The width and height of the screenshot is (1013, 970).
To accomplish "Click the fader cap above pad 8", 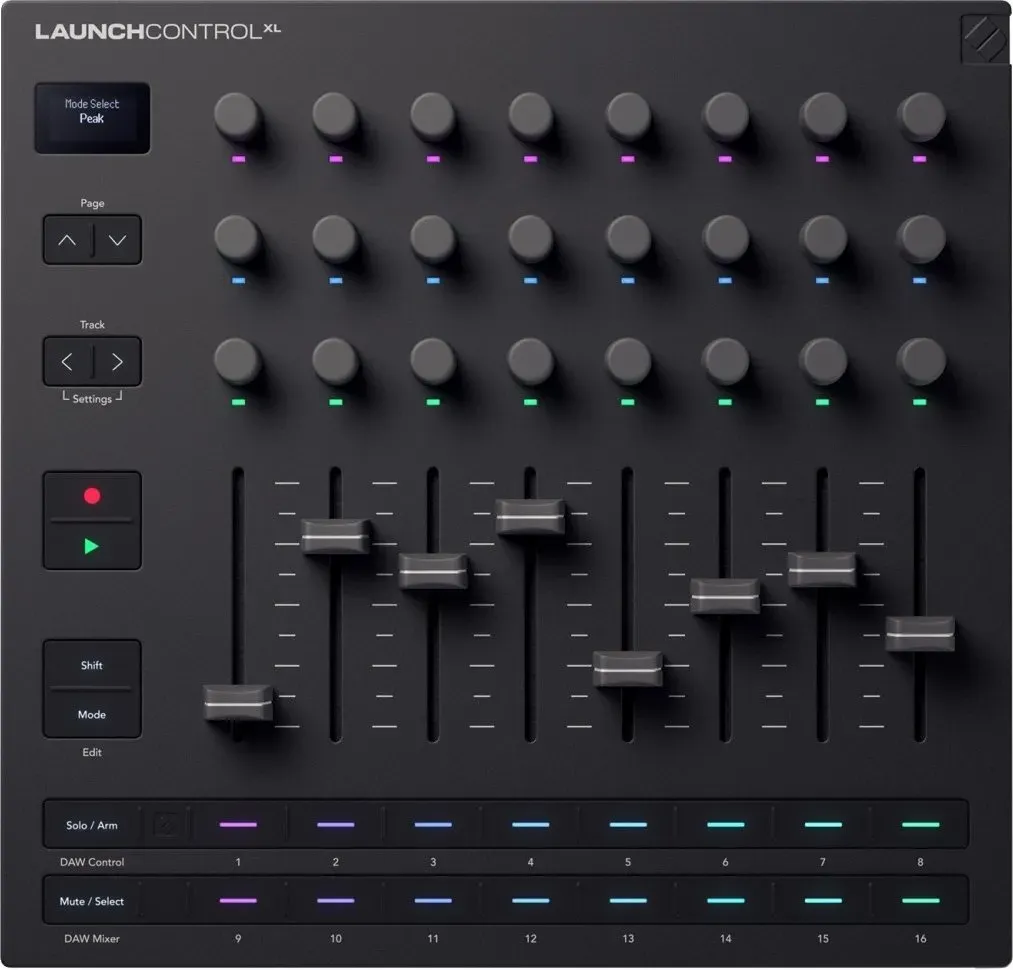I will pyautogui.click(x=920, y=634).
